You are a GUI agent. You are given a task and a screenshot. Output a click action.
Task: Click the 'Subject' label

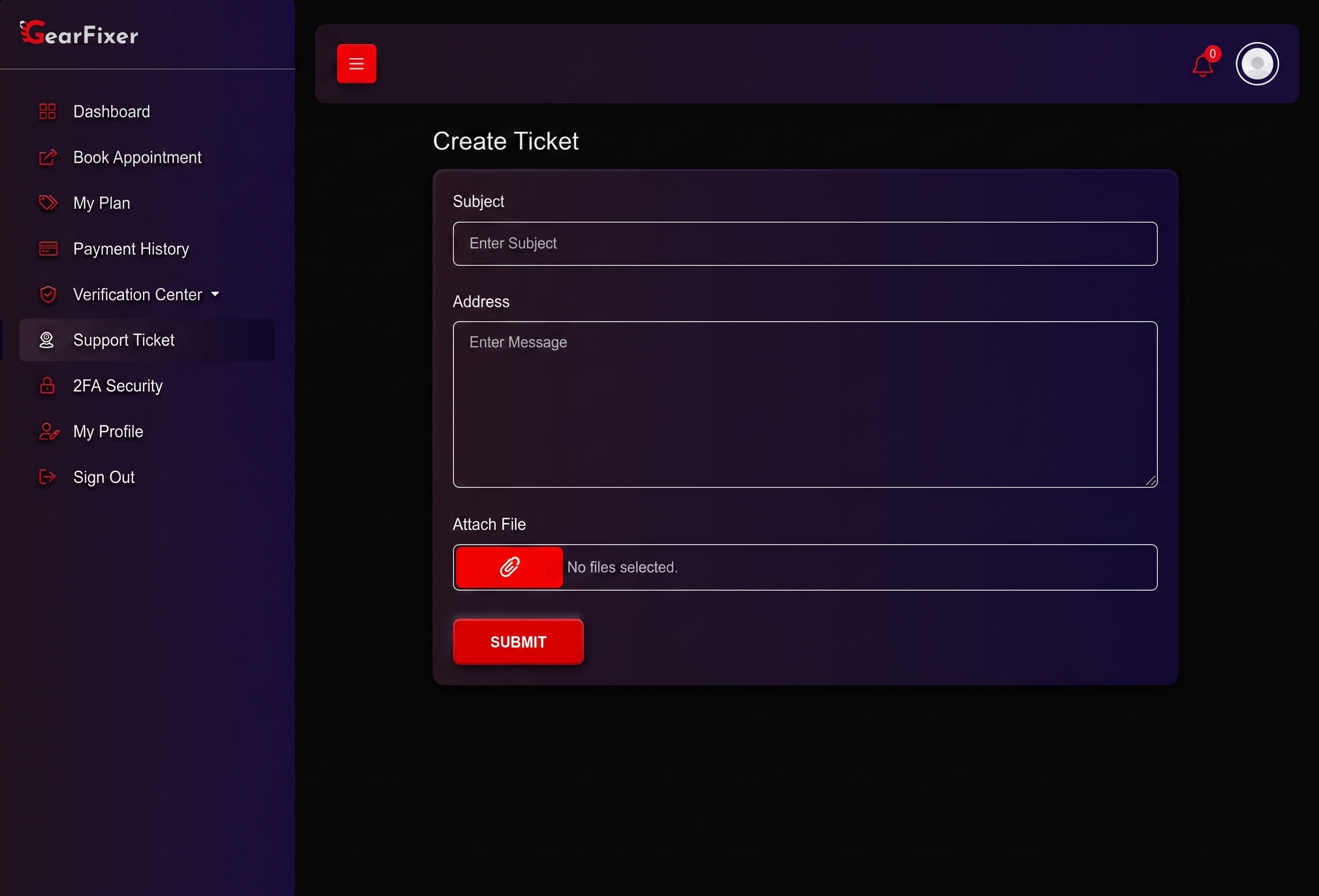point(478,201)
